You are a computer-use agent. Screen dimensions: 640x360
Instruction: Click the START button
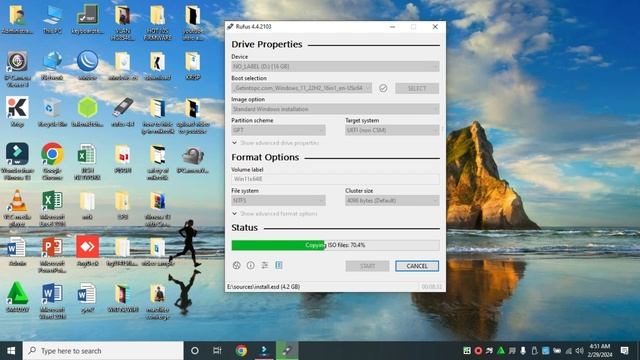(x=367, y=266)
